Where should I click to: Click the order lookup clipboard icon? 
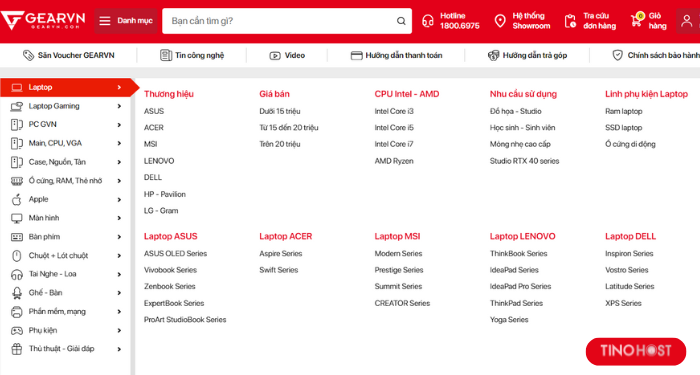570,21
